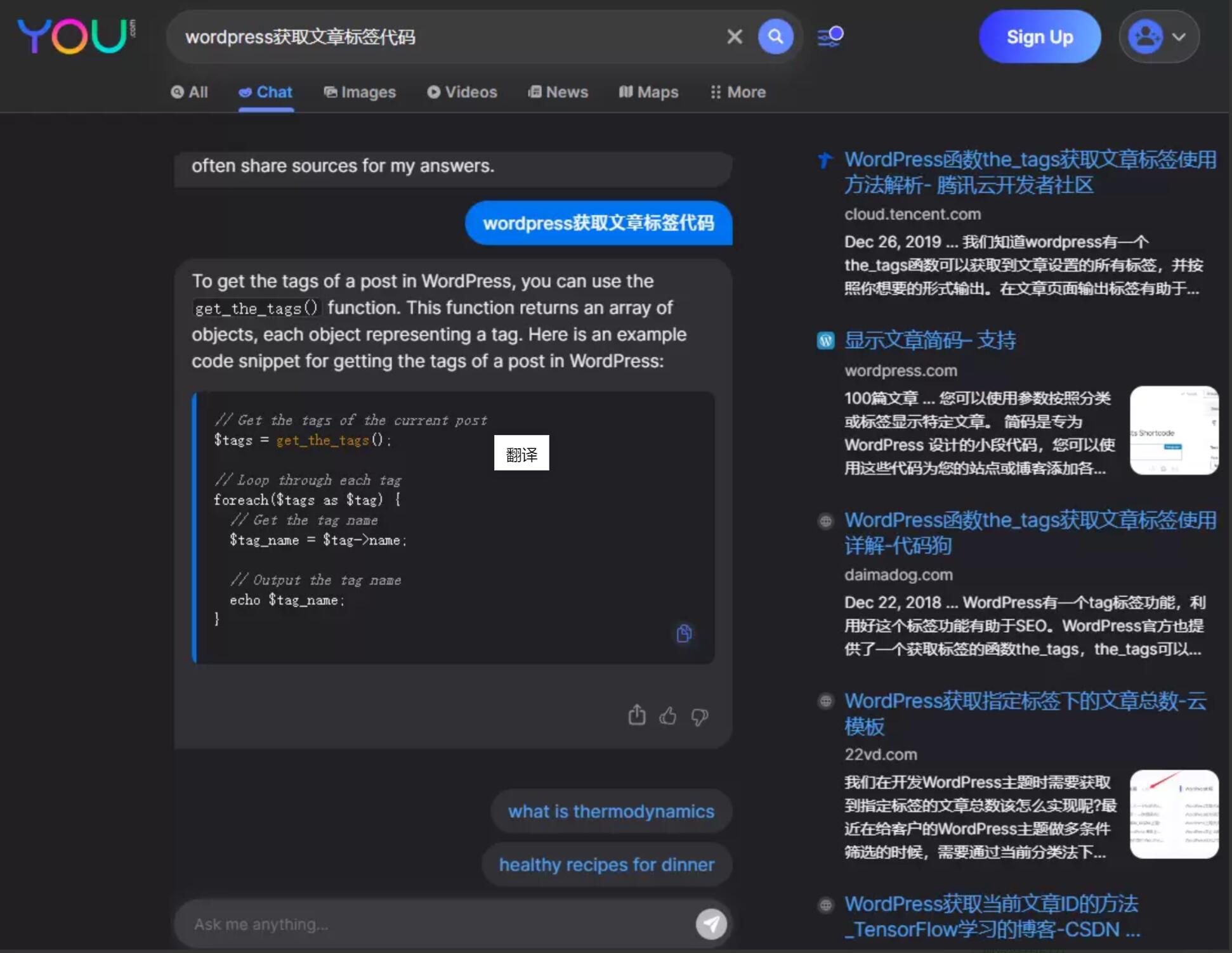Choose the 'what is thermodynamics' suggestion
The width and height of the screenshot is (1232, 953).
pos(611,811)
